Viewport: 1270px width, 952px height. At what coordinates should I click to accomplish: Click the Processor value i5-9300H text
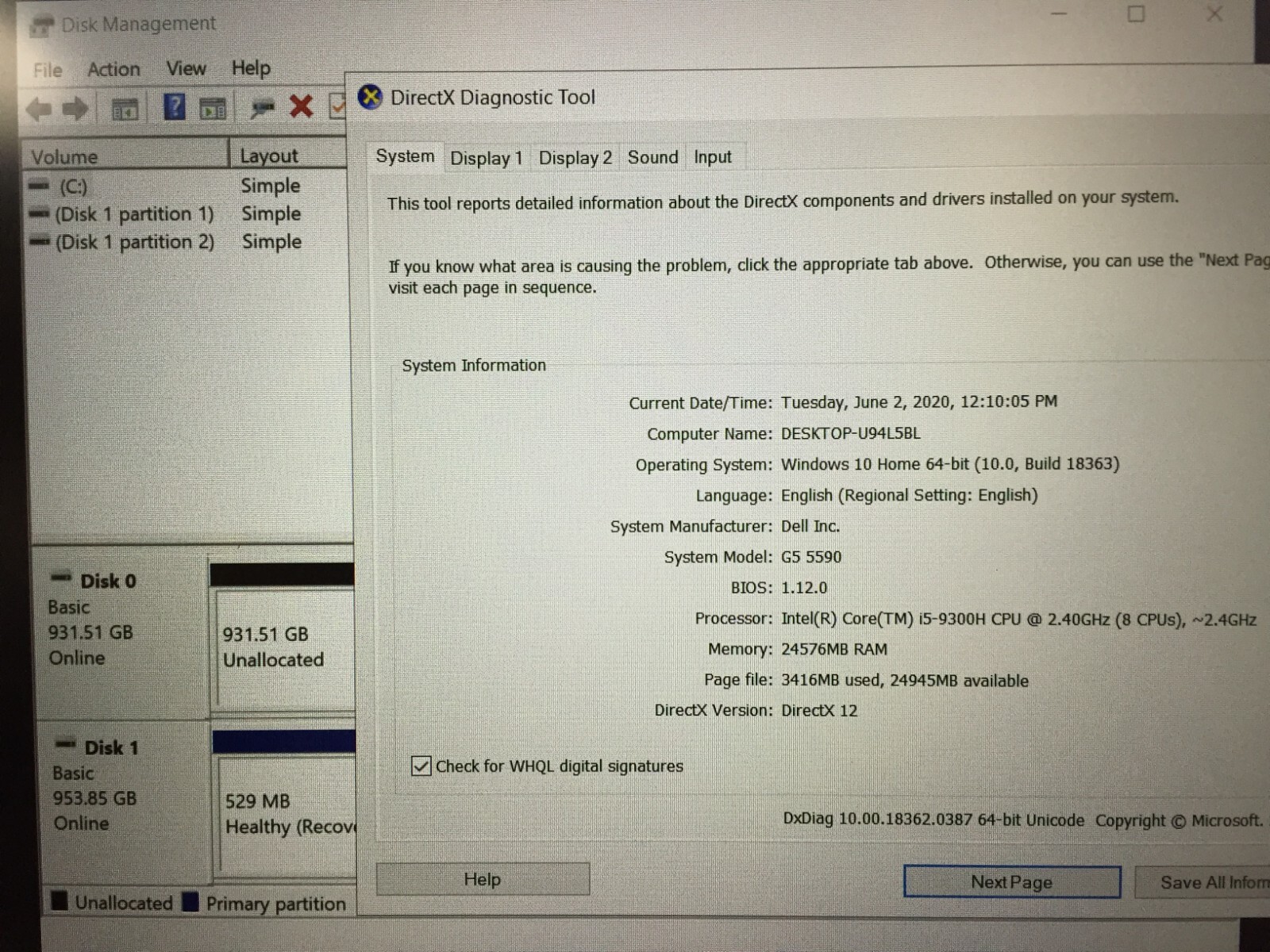pos(1018,619)
